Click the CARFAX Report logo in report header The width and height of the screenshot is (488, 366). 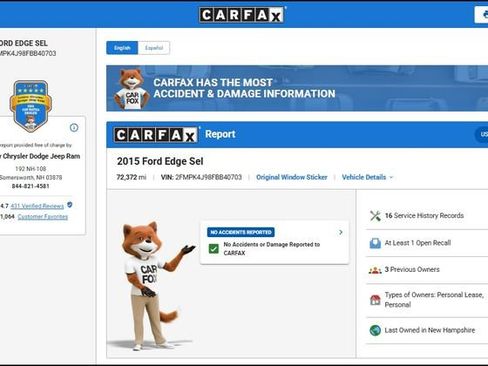click(156, 135)
